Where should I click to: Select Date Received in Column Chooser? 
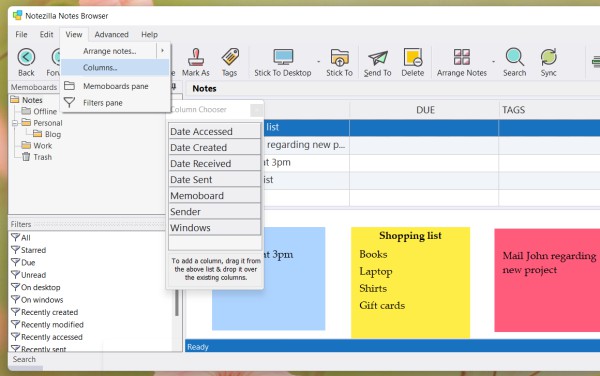point(214,163)
